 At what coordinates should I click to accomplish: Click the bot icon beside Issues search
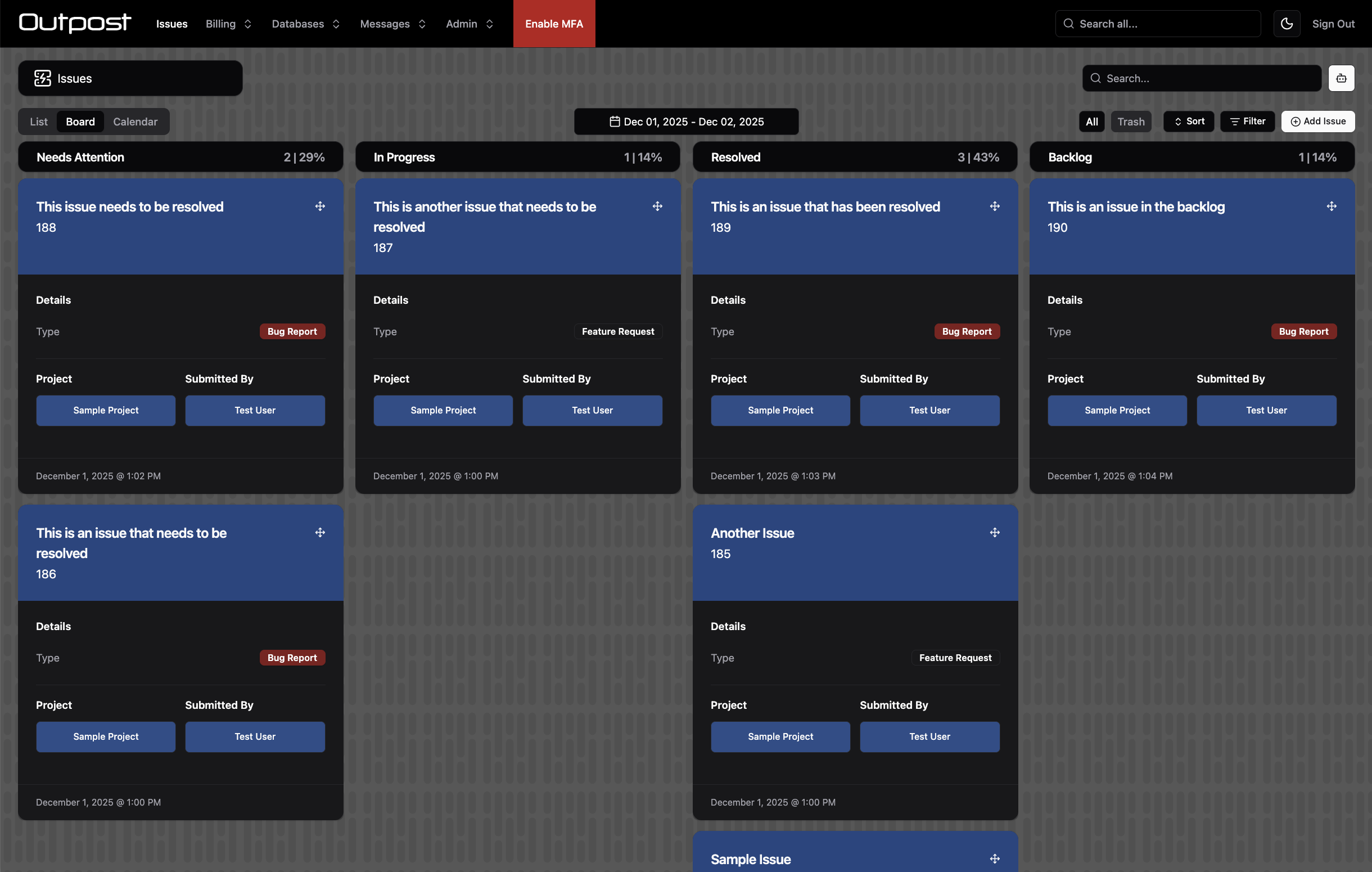pyautogui.click(x=1341, y=78)
